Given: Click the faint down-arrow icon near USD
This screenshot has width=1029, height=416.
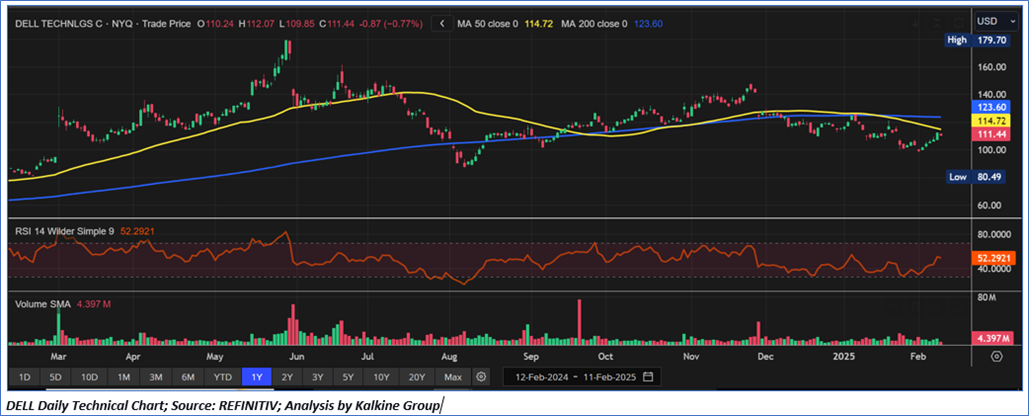Looking at the screenshot, I should coord(915,22).
